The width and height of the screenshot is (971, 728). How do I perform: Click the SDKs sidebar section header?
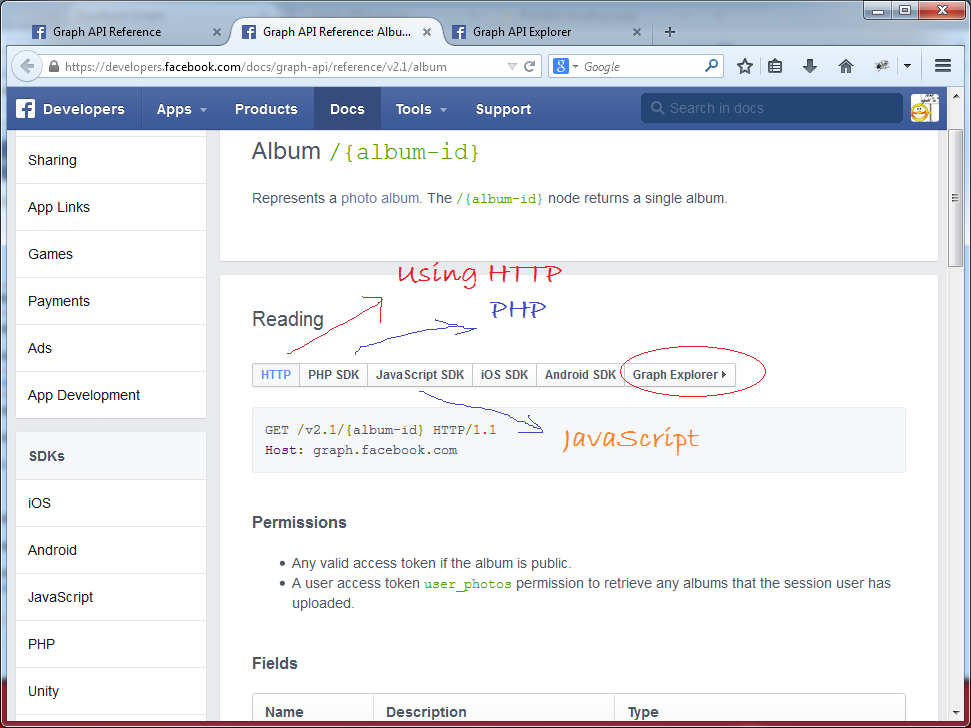[x=111, y=456]
